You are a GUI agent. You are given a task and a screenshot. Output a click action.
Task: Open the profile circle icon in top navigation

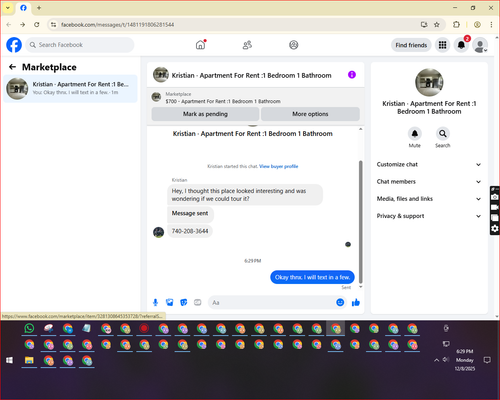pos(294,45)
